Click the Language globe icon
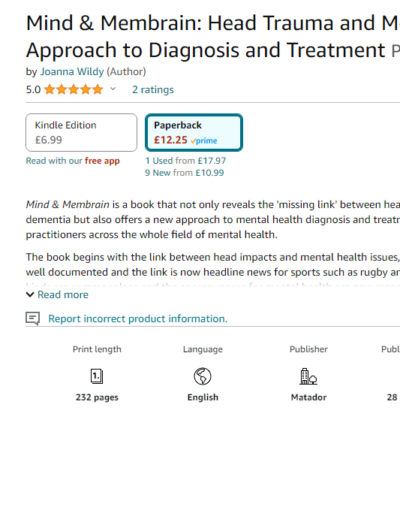Viewport: 400px width, 516px height. coord(203,376)
